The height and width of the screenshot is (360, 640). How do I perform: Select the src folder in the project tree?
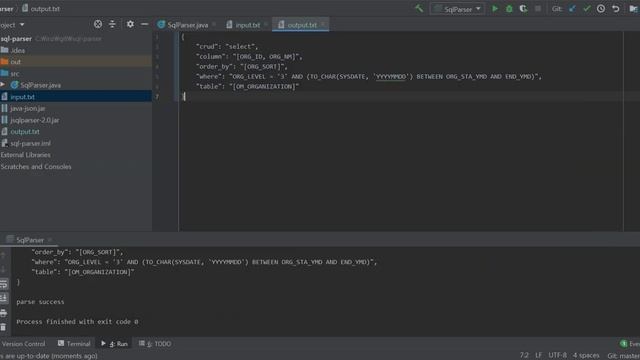15,73
